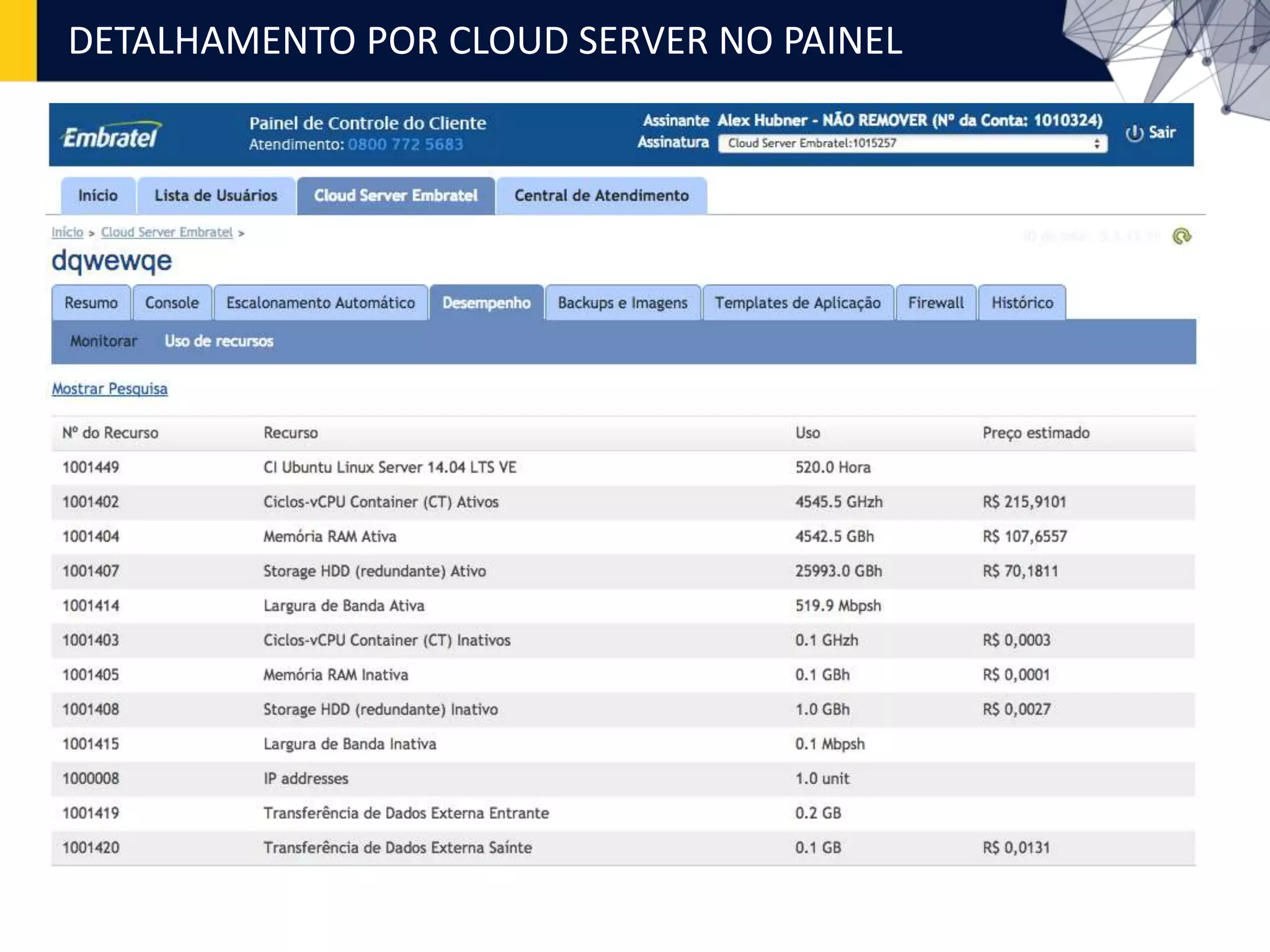This screenshot has width=1270, height=952.
Task: Click Transferência de Dados Externa Saínte
Action: click(397, 848)
